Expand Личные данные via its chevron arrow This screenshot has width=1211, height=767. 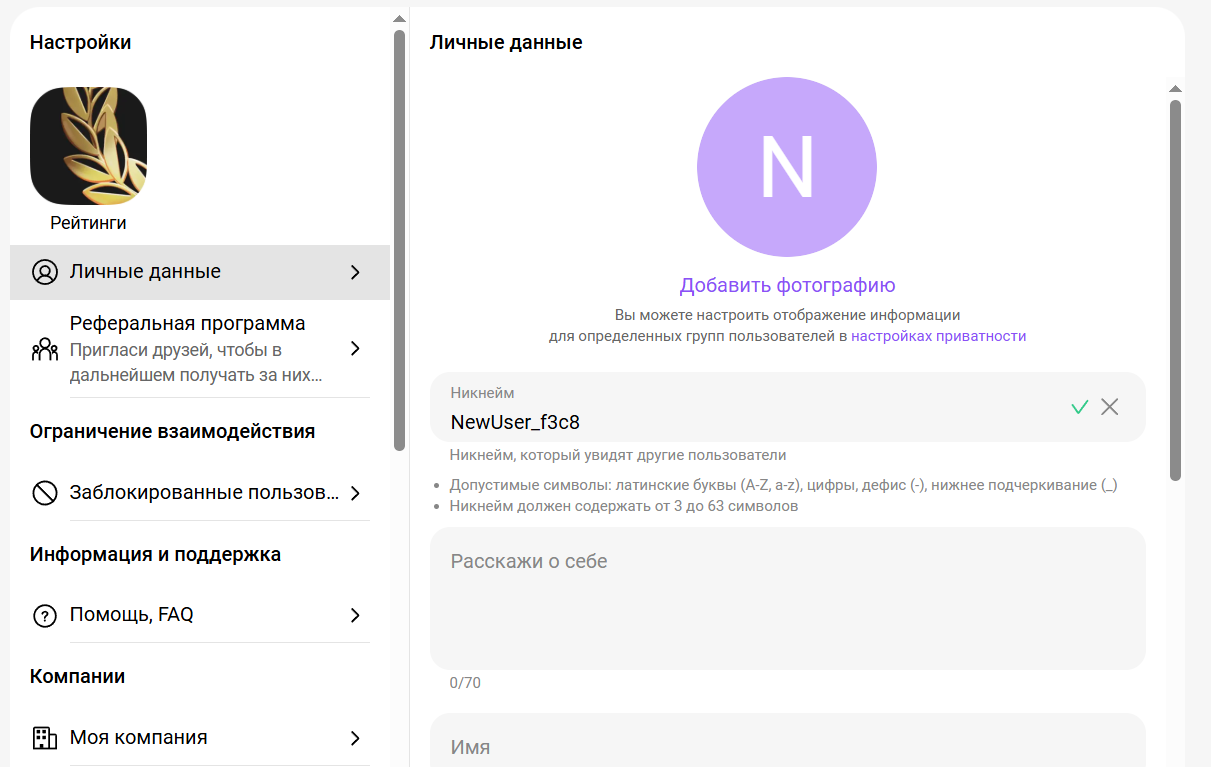pos(355,272)
